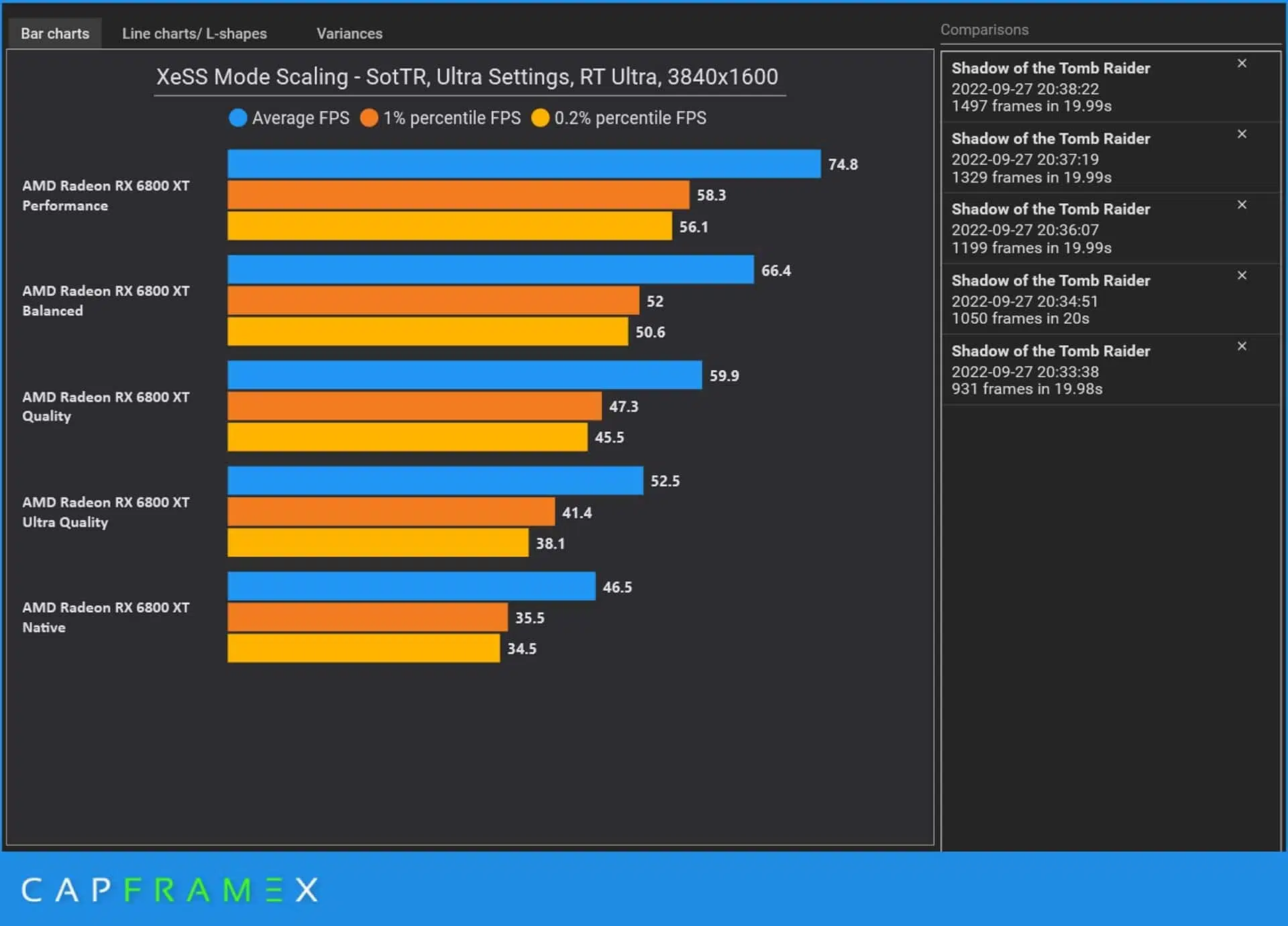
Task: Select comparison recorded at 20:33:38
Action: tap(1110, 369)
